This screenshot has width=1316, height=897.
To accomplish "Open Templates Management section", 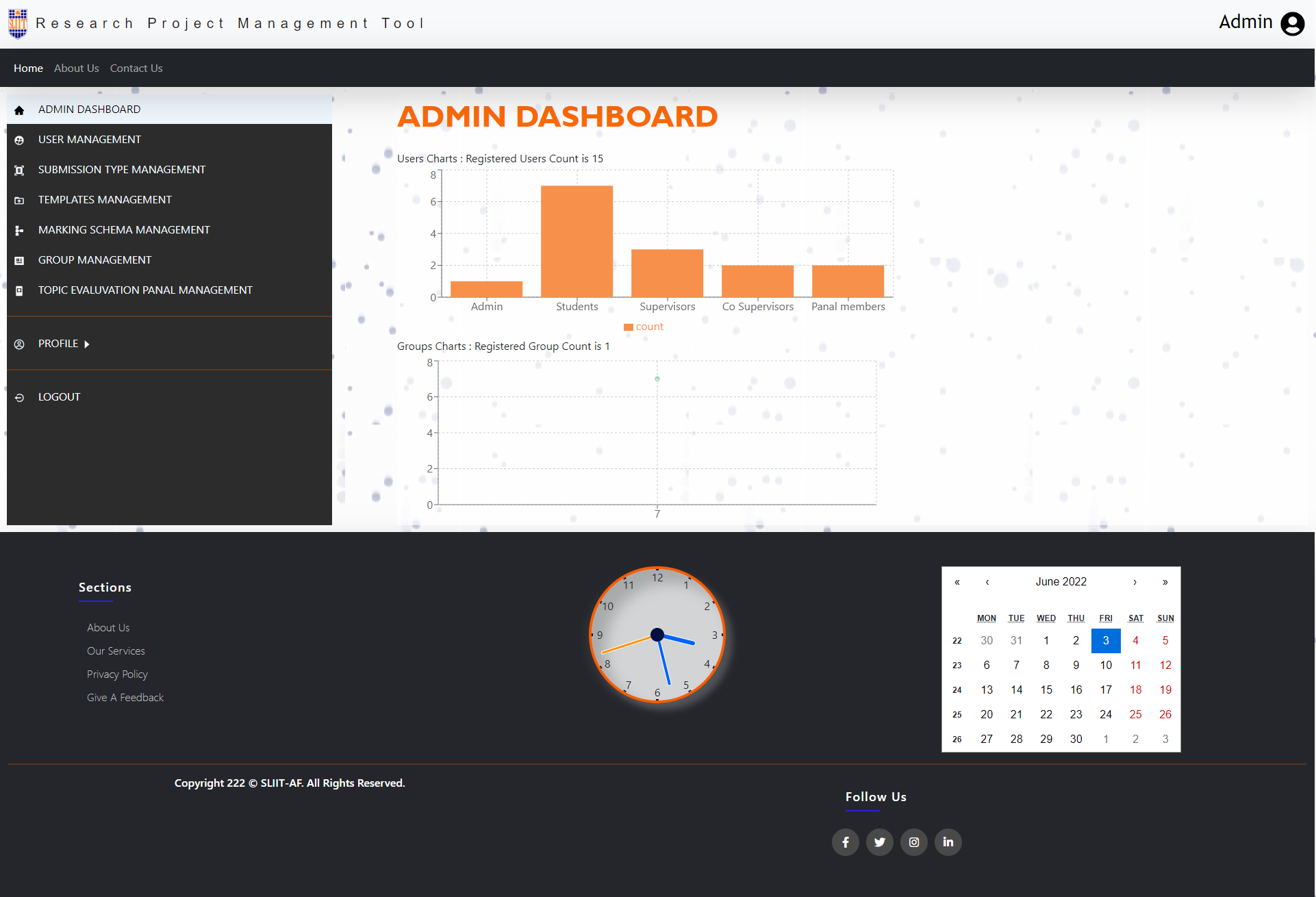I will tap(169, 200).
